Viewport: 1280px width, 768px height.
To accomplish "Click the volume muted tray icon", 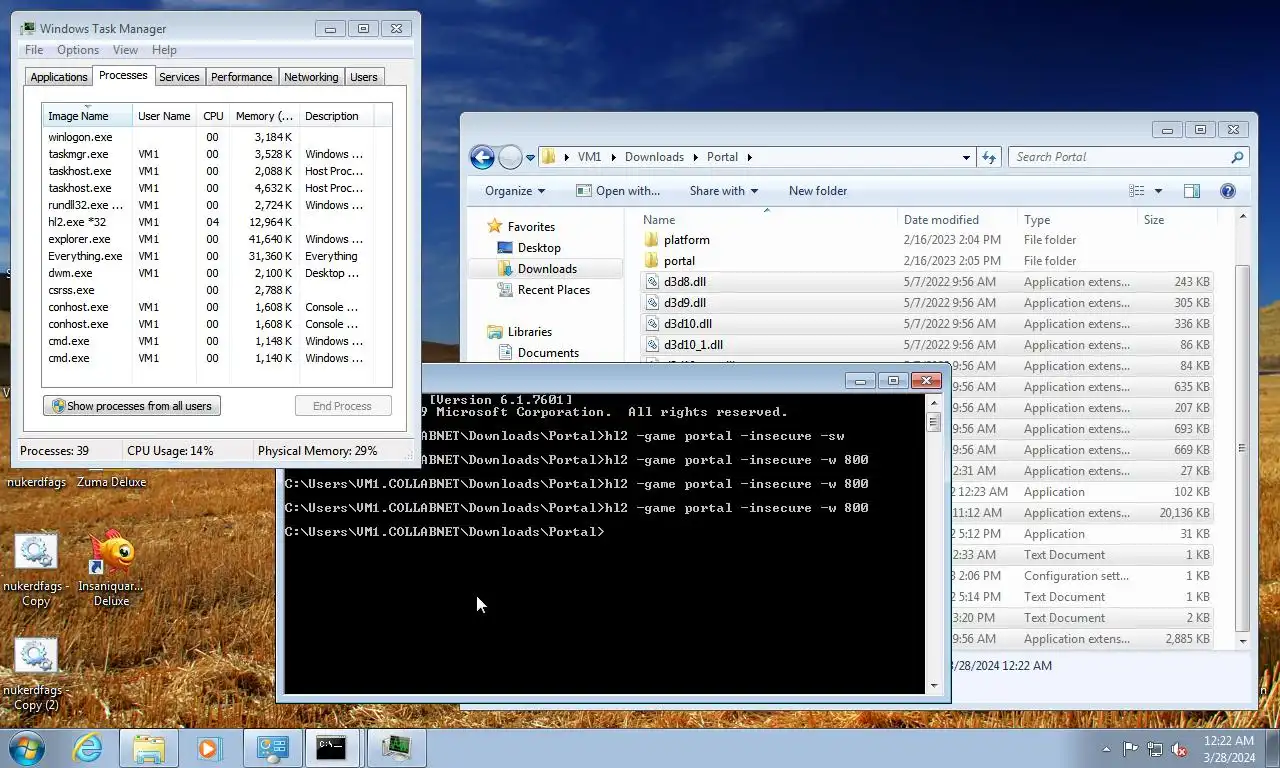I will pyautogui.click(x=1179, y=749).
